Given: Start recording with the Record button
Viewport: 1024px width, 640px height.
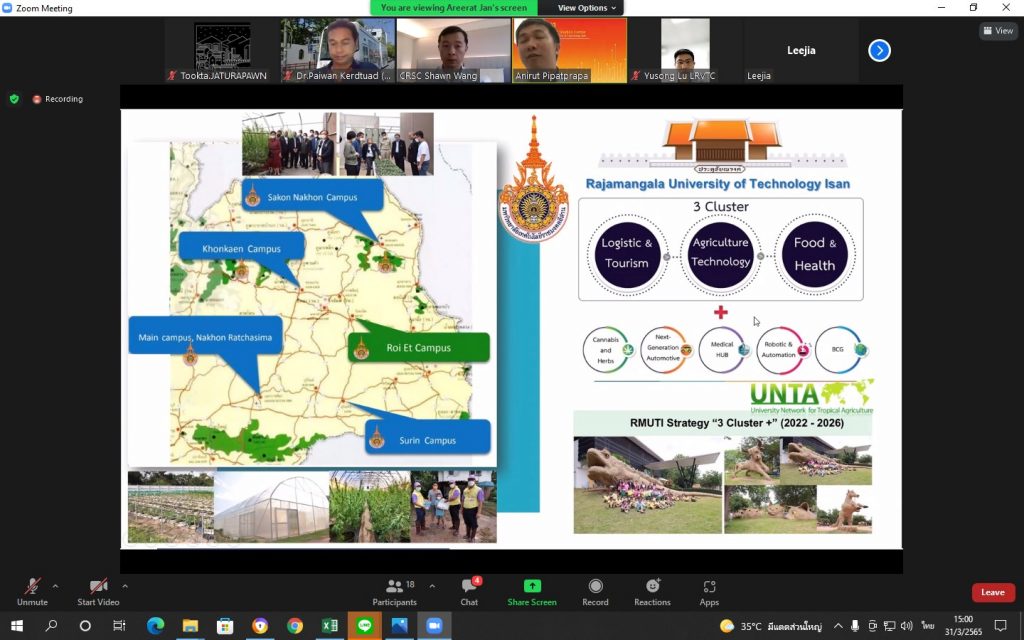Looking at the screenshot, I should [595, 591].
